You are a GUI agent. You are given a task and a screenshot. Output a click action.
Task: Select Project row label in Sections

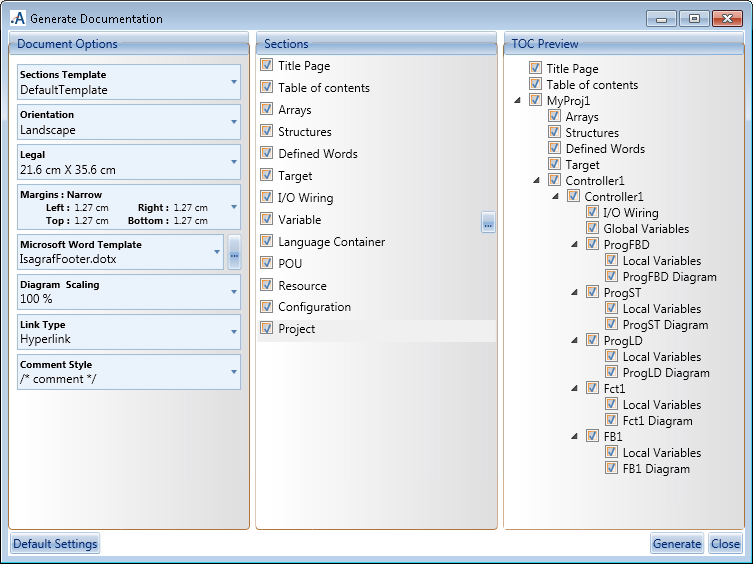click(297, 329)
